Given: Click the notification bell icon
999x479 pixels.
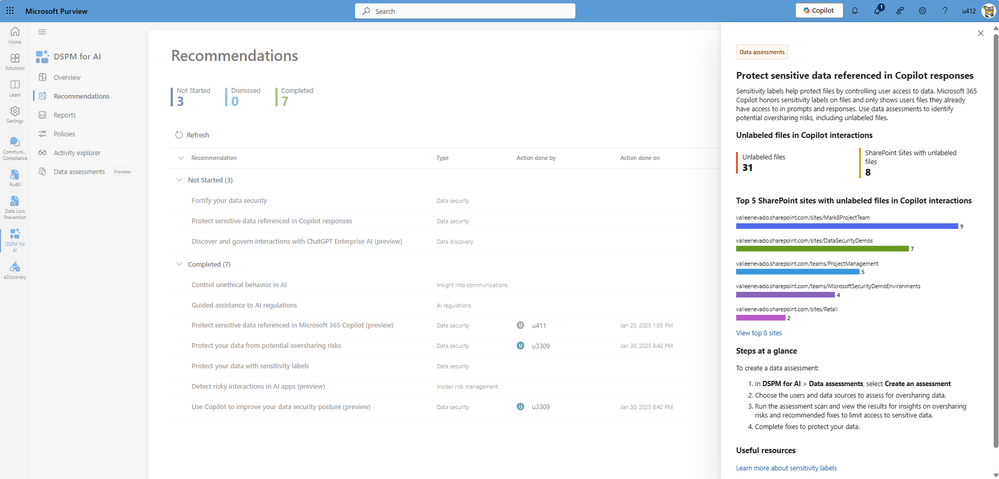Looking at the screenshot, I should tap(855, 11).
